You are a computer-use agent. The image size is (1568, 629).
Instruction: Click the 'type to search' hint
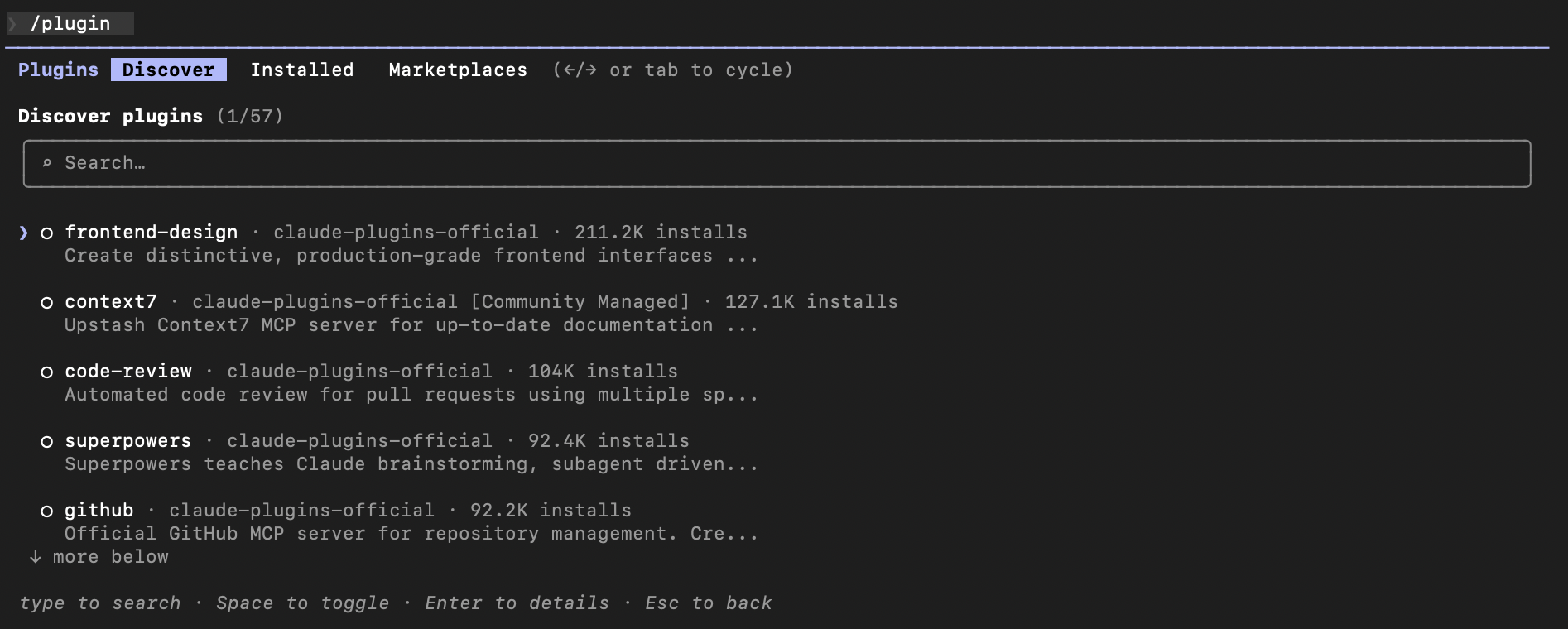pos(100,603)
